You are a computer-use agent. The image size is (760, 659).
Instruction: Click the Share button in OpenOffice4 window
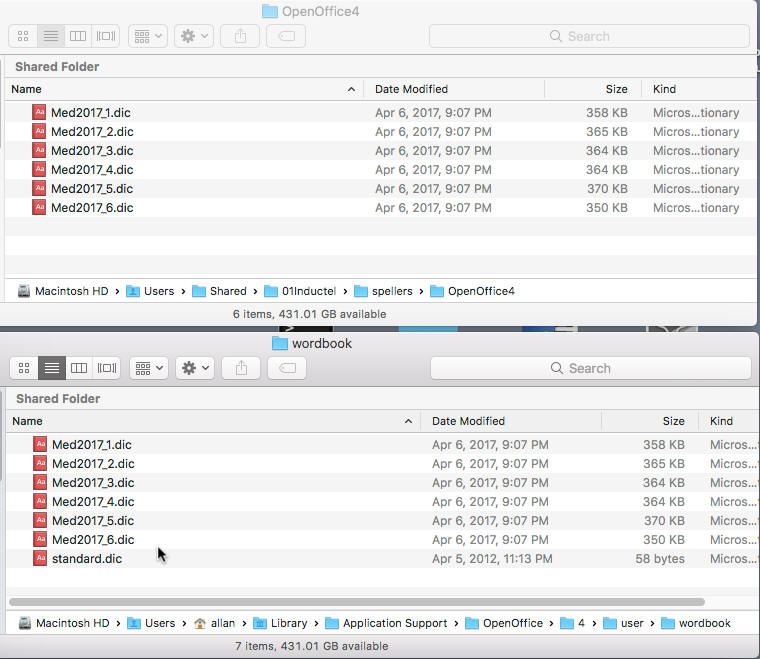point(240,36)
